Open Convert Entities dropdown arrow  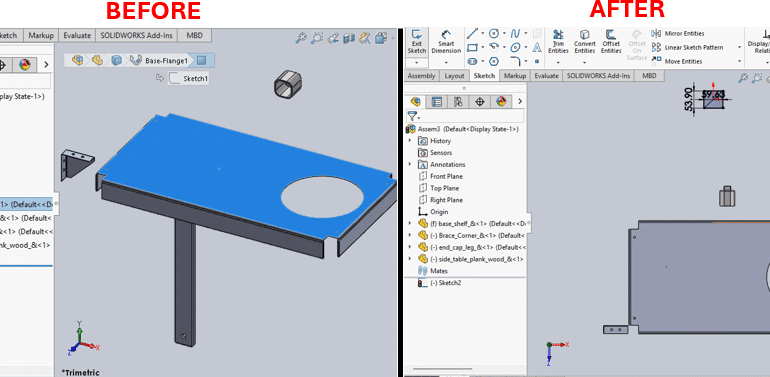(x=584, y=62)
